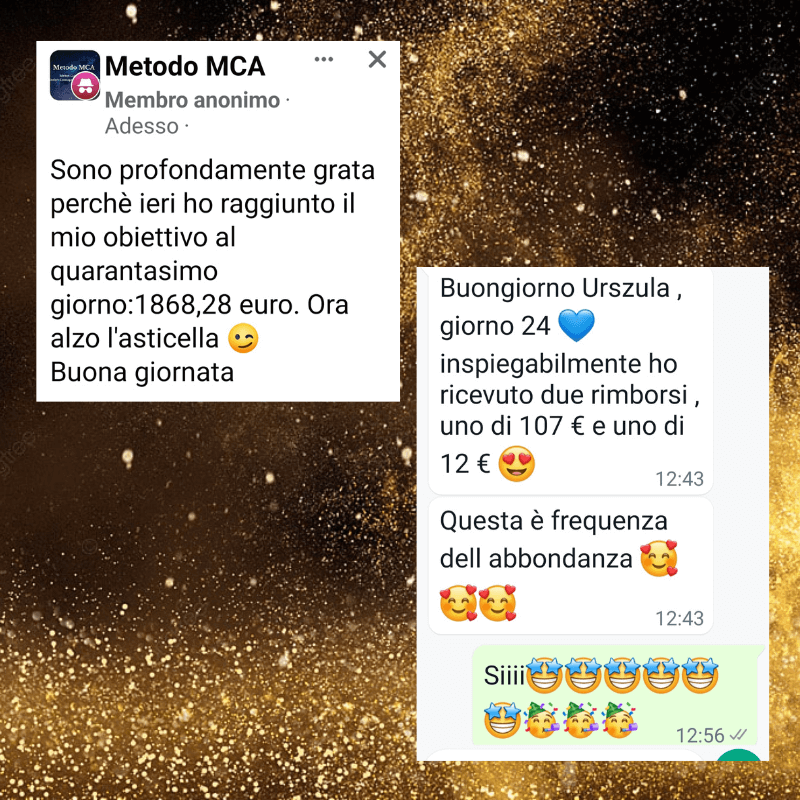This screenshot has height=800, width=800.
Task: Open the three-dots options menu on the post
Action: pos(323,60)
